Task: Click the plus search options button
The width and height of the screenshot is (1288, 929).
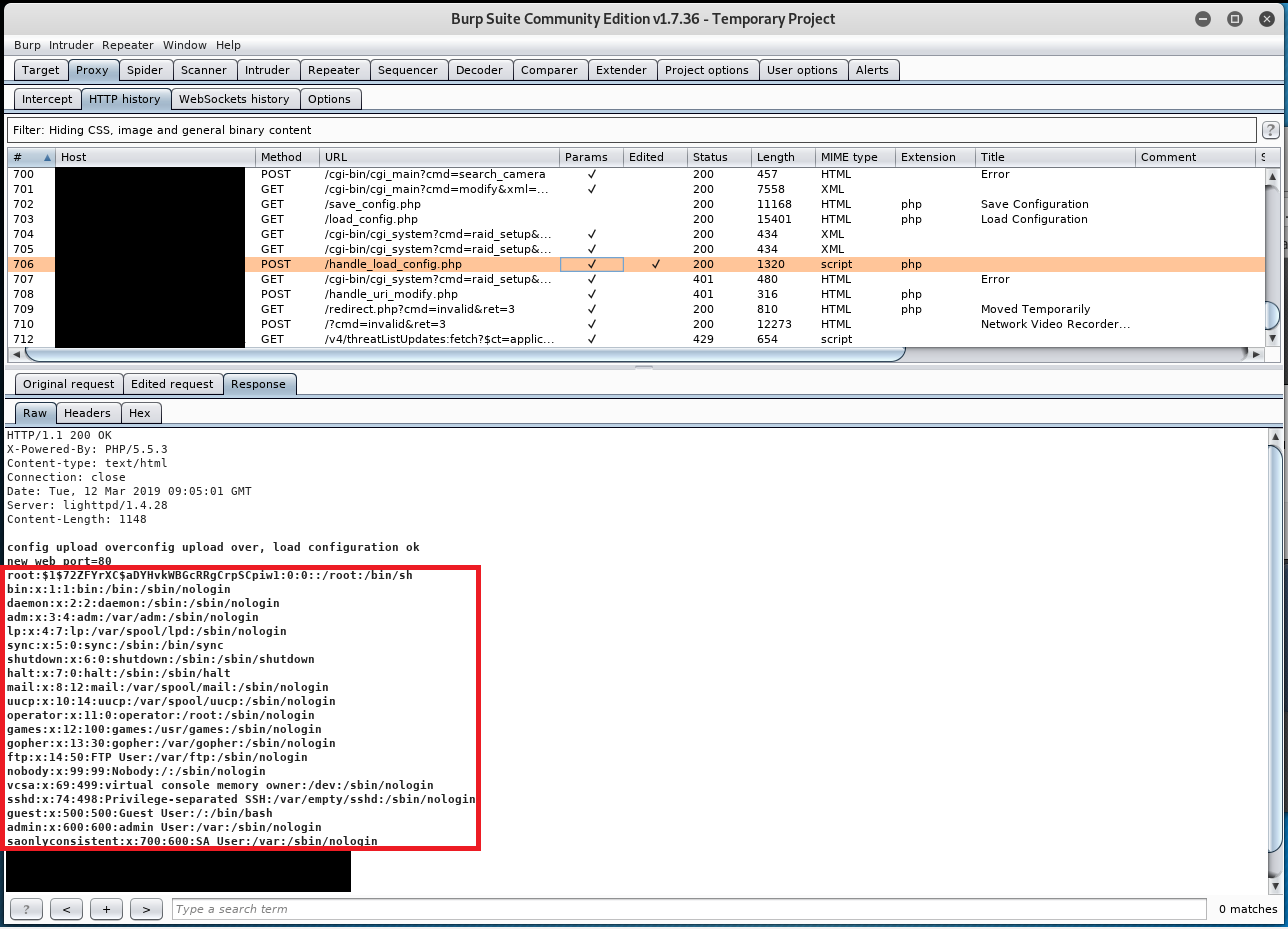Action: pyautogui.click(x=106, y=909)
